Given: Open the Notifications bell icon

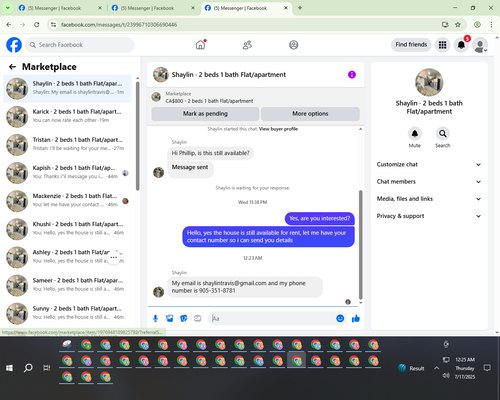Looking at the screenshot, I should coord(461,45).
